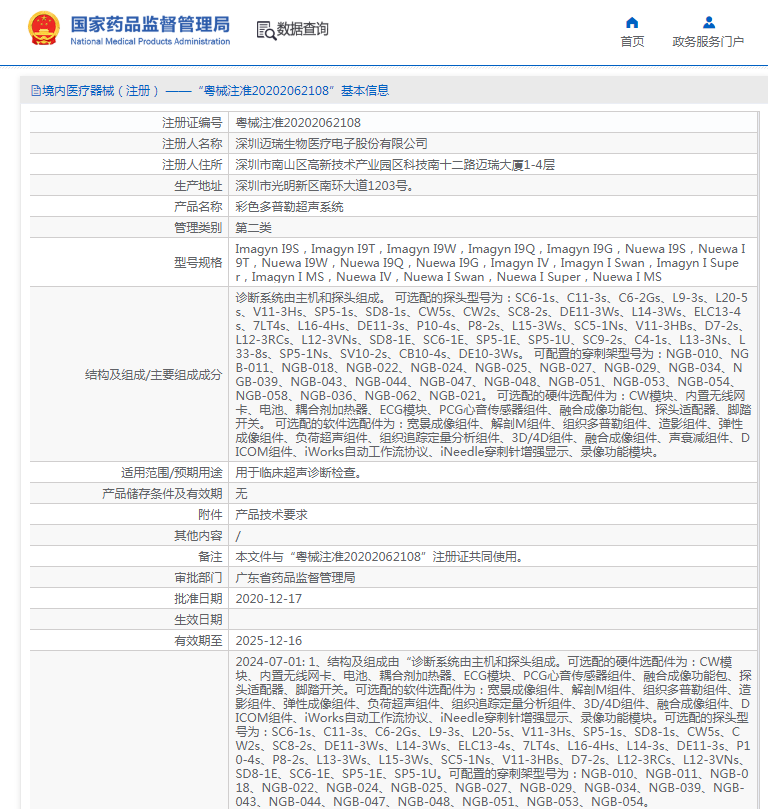The width and height of the screenshot is (768, 809).
Task: Open the 政务服务门户 text link
Action: point(708,42)
